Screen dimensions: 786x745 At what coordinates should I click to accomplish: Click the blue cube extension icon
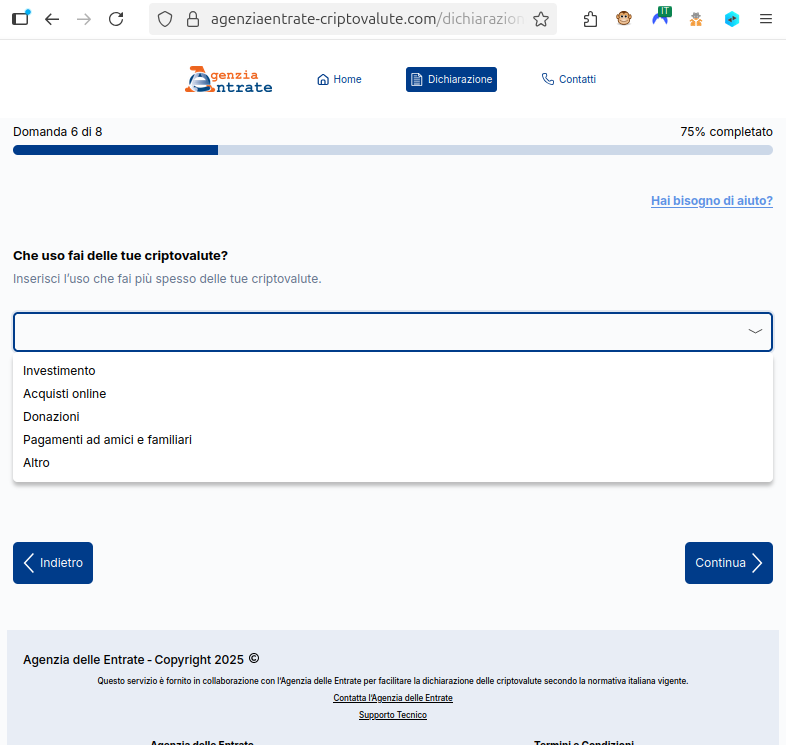(x=732, y=19)
